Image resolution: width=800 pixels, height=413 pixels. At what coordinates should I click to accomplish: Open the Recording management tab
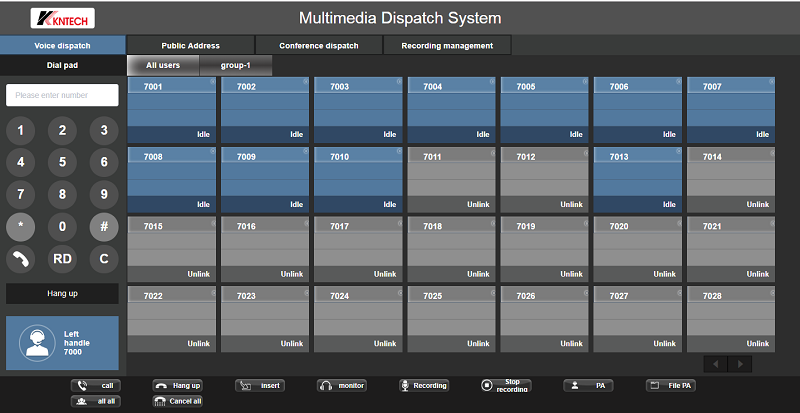pyautogui.click(x=447, y=46)
